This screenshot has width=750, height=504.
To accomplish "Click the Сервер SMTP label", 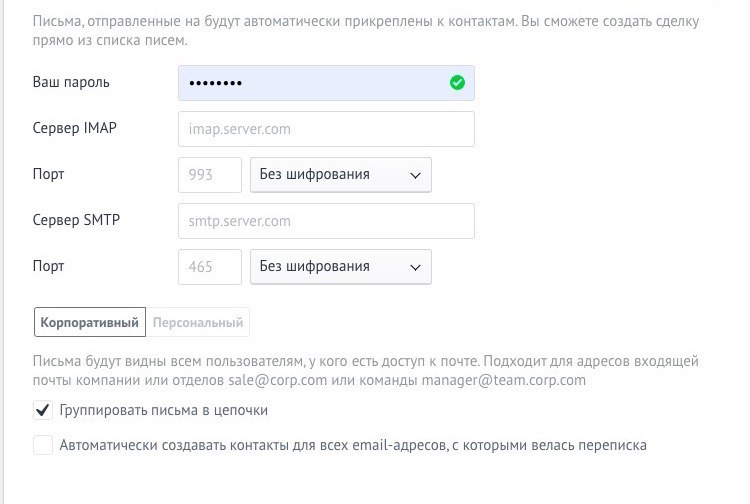I will [x=76, y=220].
